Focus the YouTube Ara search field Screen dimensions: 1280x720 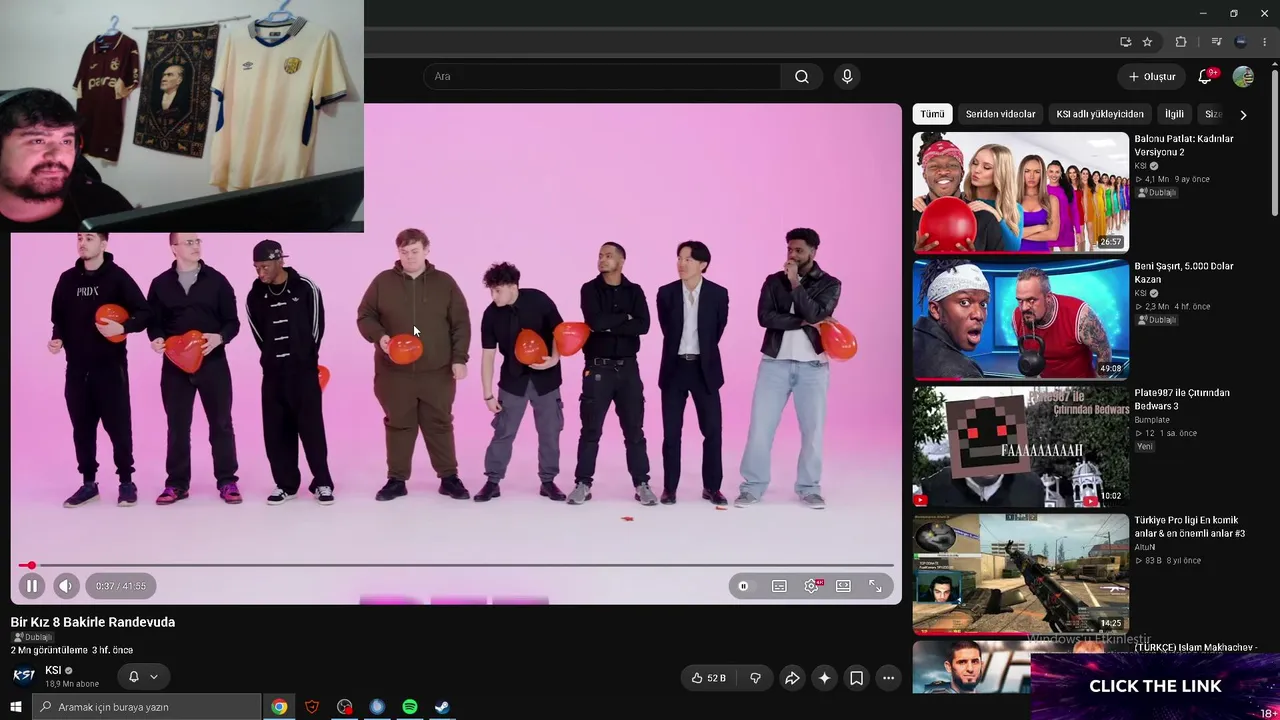coord(602,77)
